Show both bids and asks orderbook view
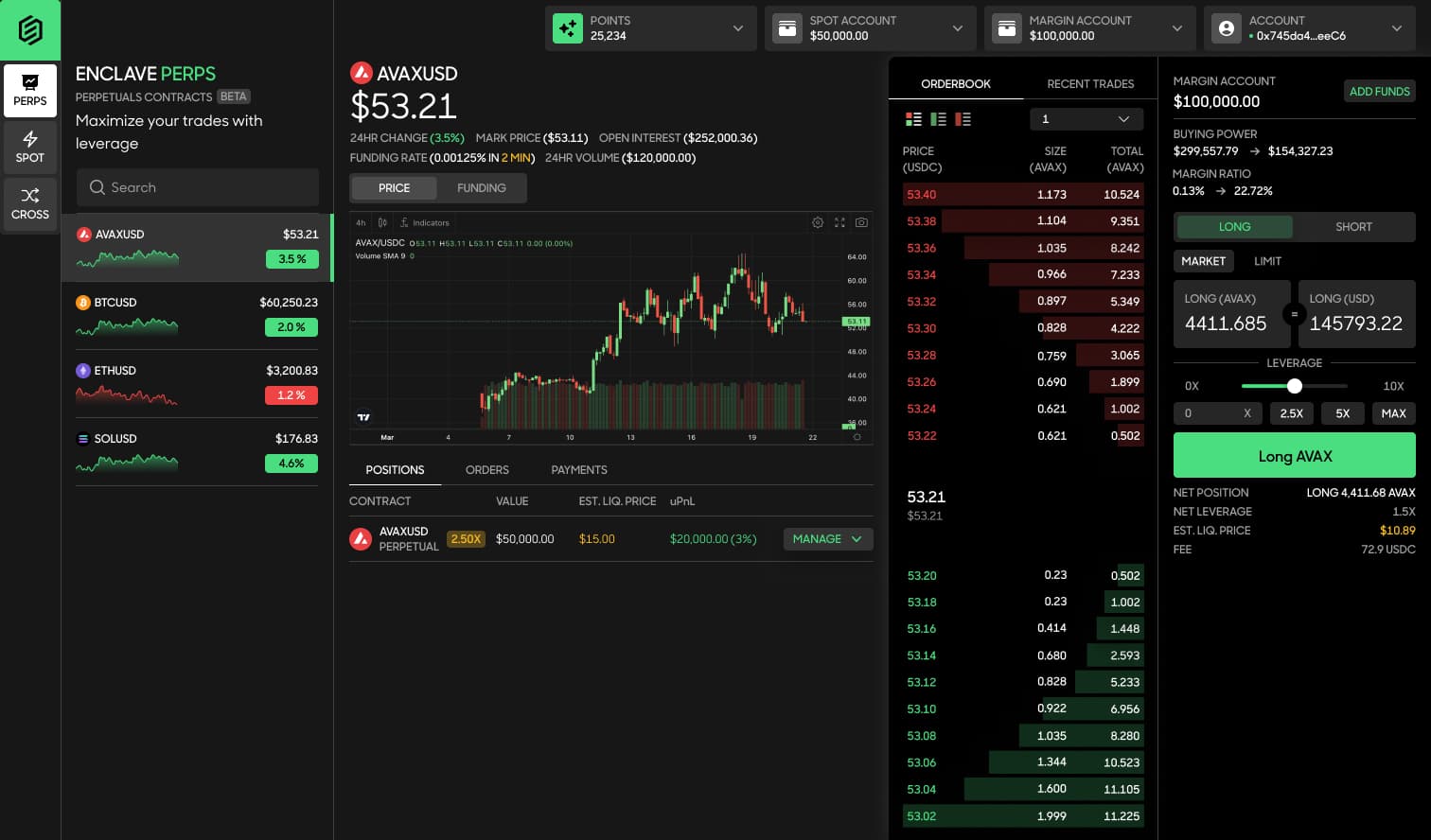Image resolution: width=1431 pixels, height=840 pixels. pyautogui.click(x=913, y=119)
